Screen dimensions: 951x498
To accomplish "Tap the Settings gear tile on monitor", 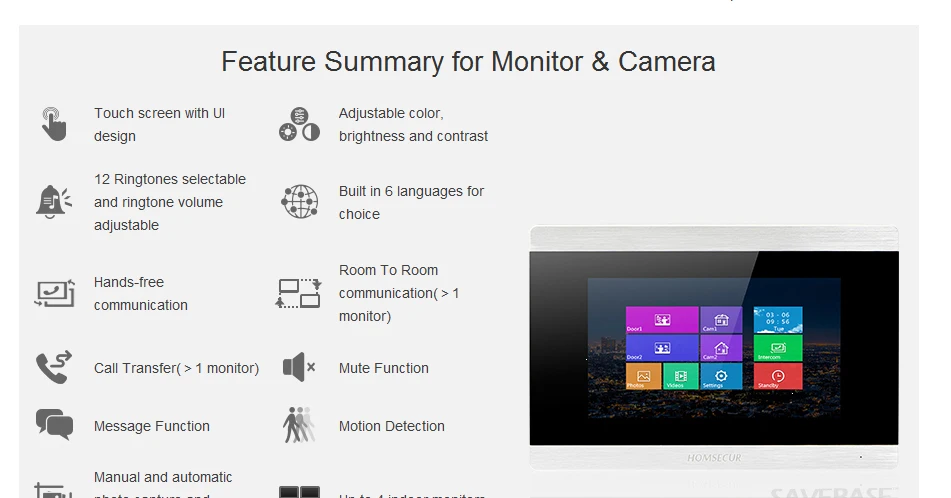I will tap(721, 376).
